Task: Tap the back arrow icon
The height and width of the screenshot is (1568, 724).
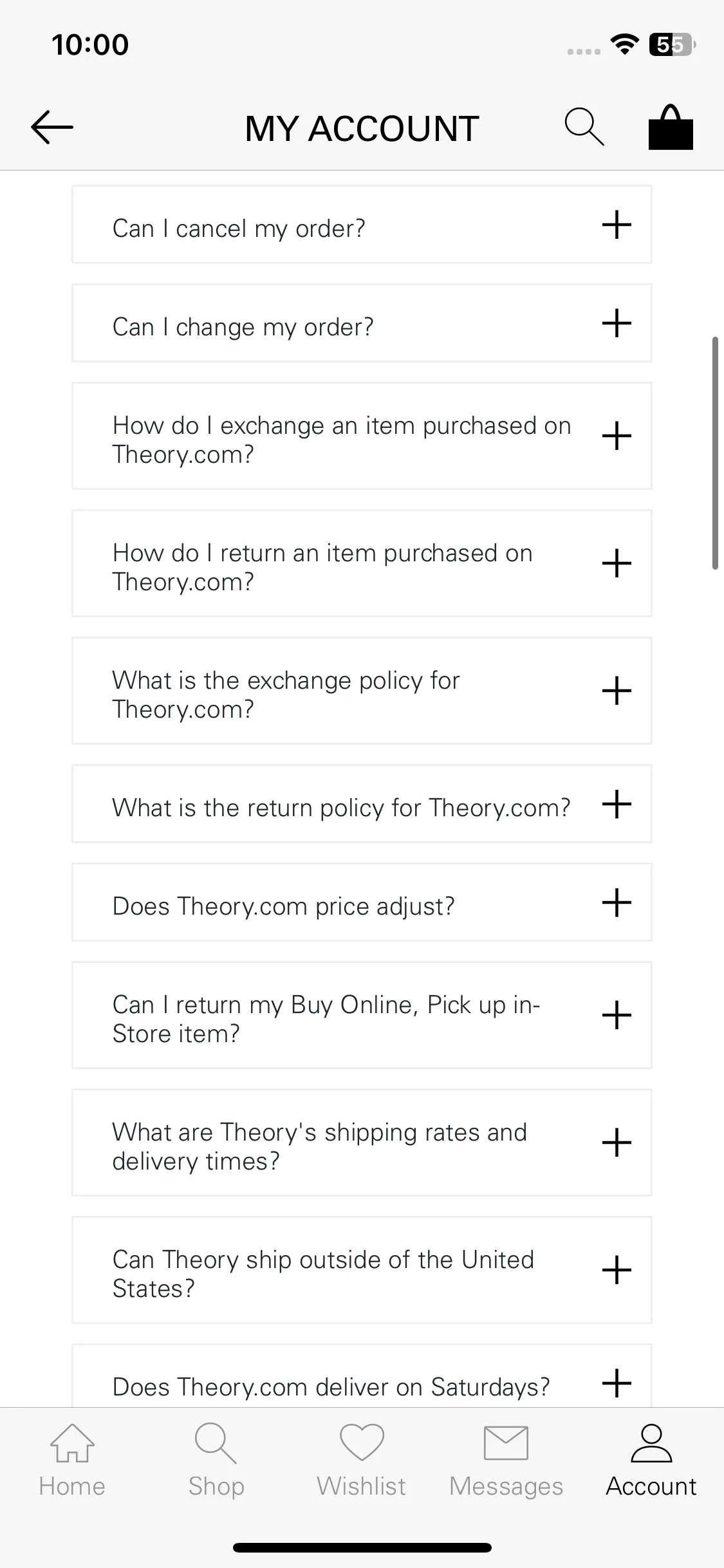Action: point(52,127)
